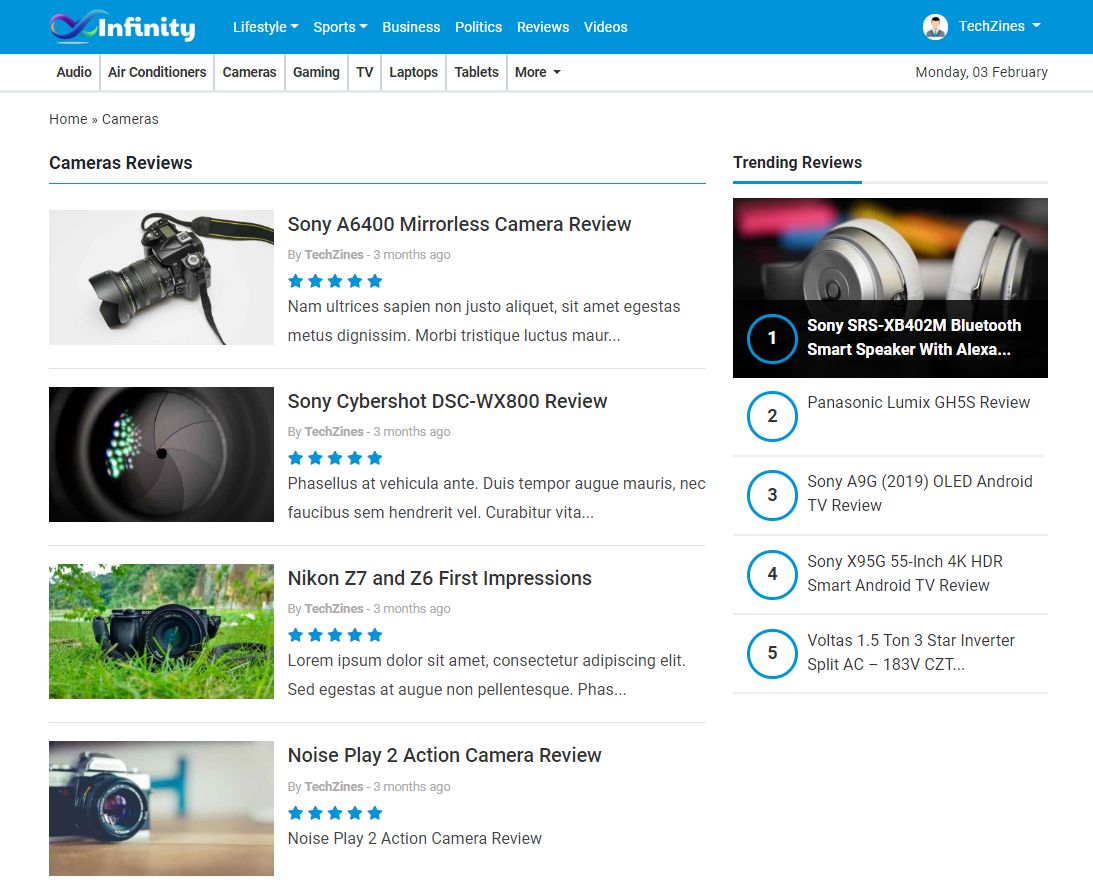The image size is (1093, 889).
Task: Select the Cameras category tab
Action: coord(250,72)
